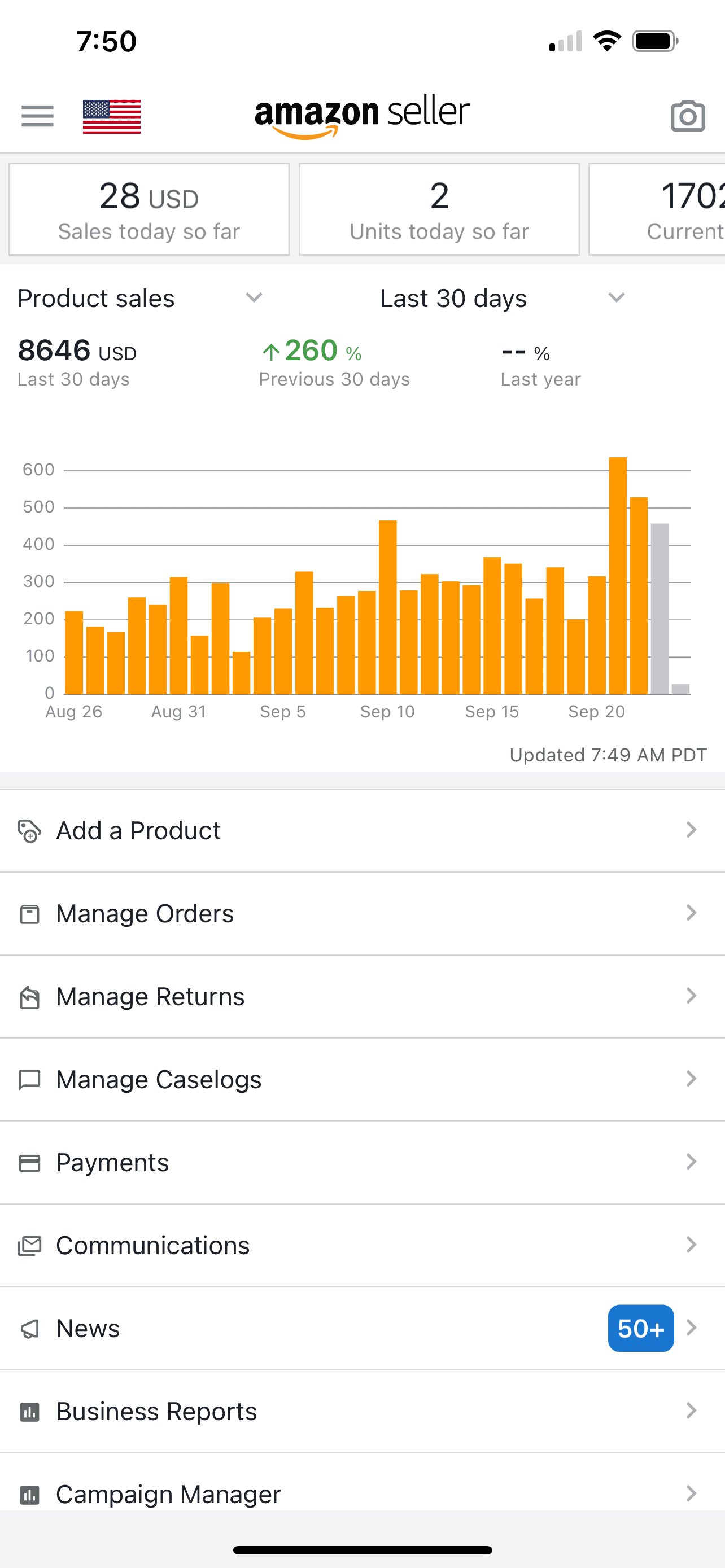725x1568 pixels.
Task: Tap the Manage Returns box icon
Action: tap(29, 997)
